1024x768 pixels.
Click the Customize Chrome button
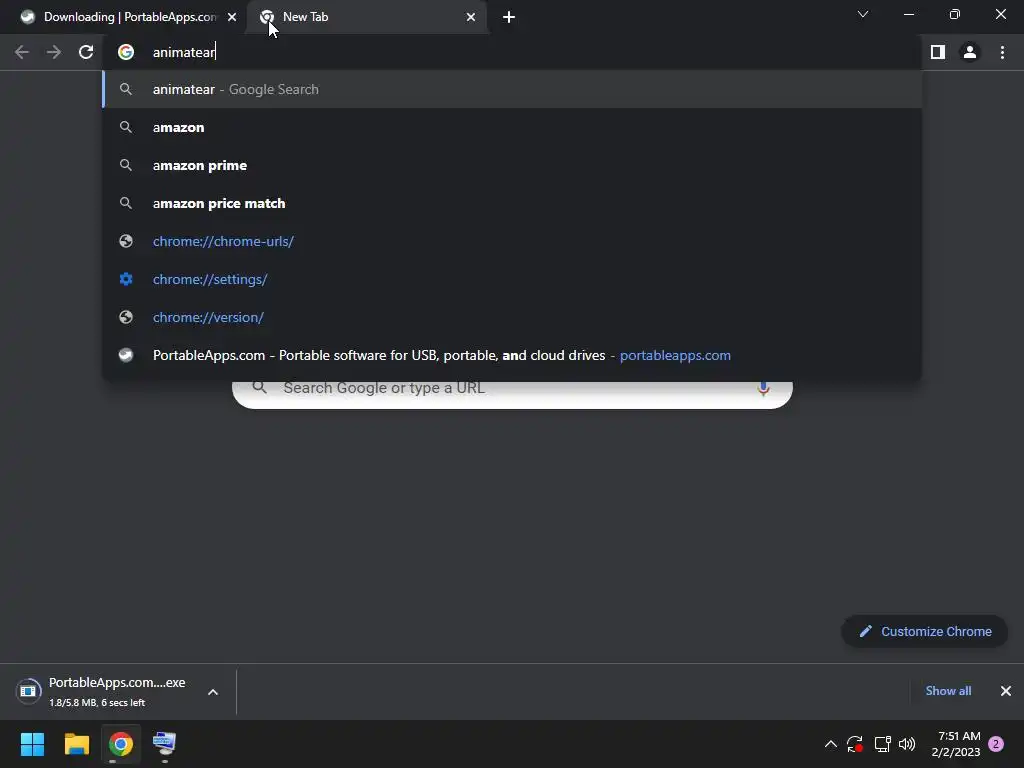pos(925,632)
